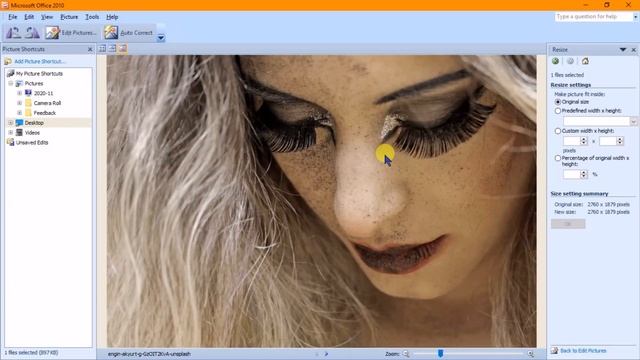Select My Picture Shortcuts root
Screen dimensions: 640x360
coord(39,73)
